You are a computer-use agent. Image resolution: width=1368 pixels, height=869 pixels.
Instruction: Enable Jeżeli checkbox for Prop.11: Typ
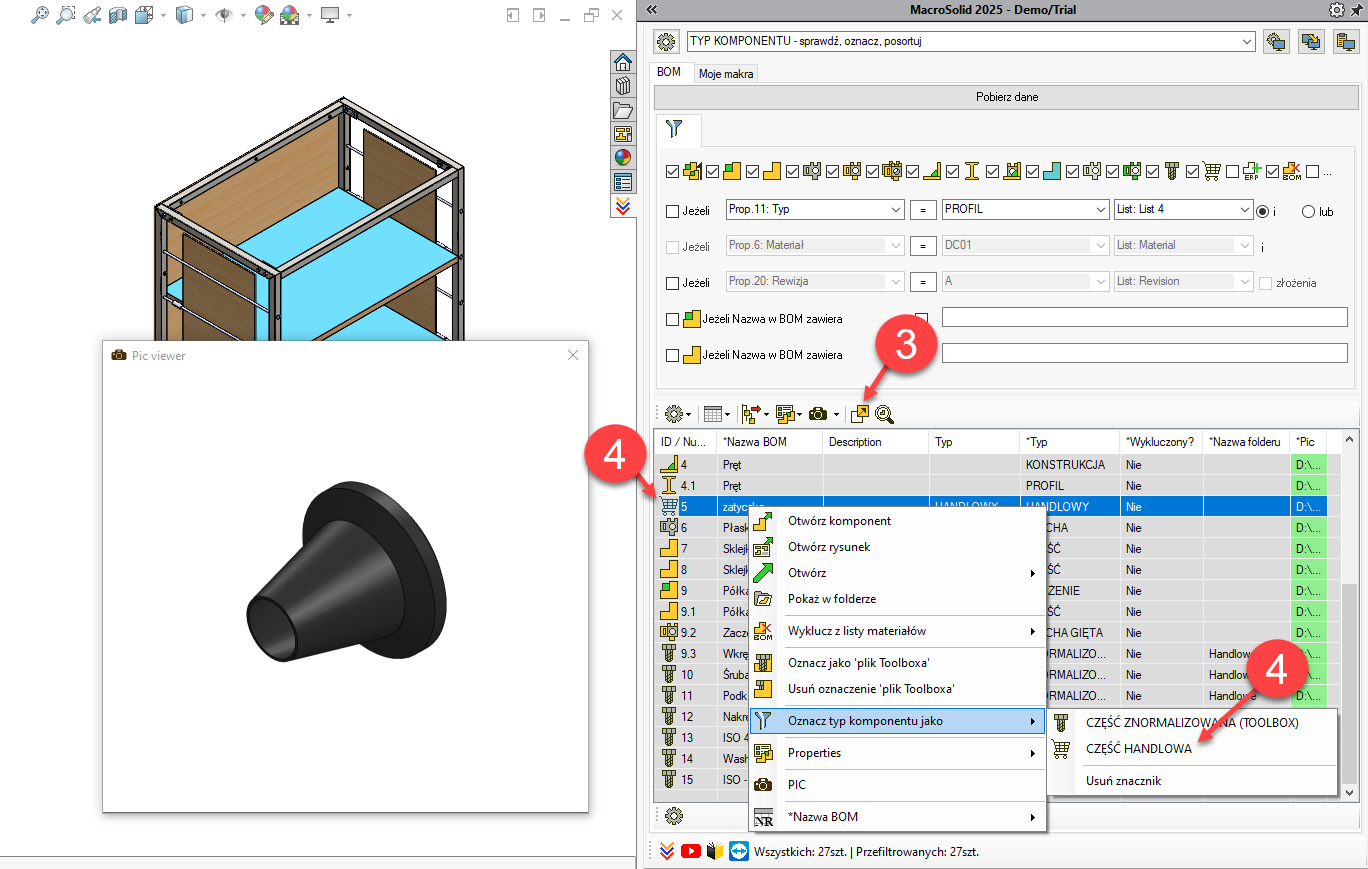point(672,211)
